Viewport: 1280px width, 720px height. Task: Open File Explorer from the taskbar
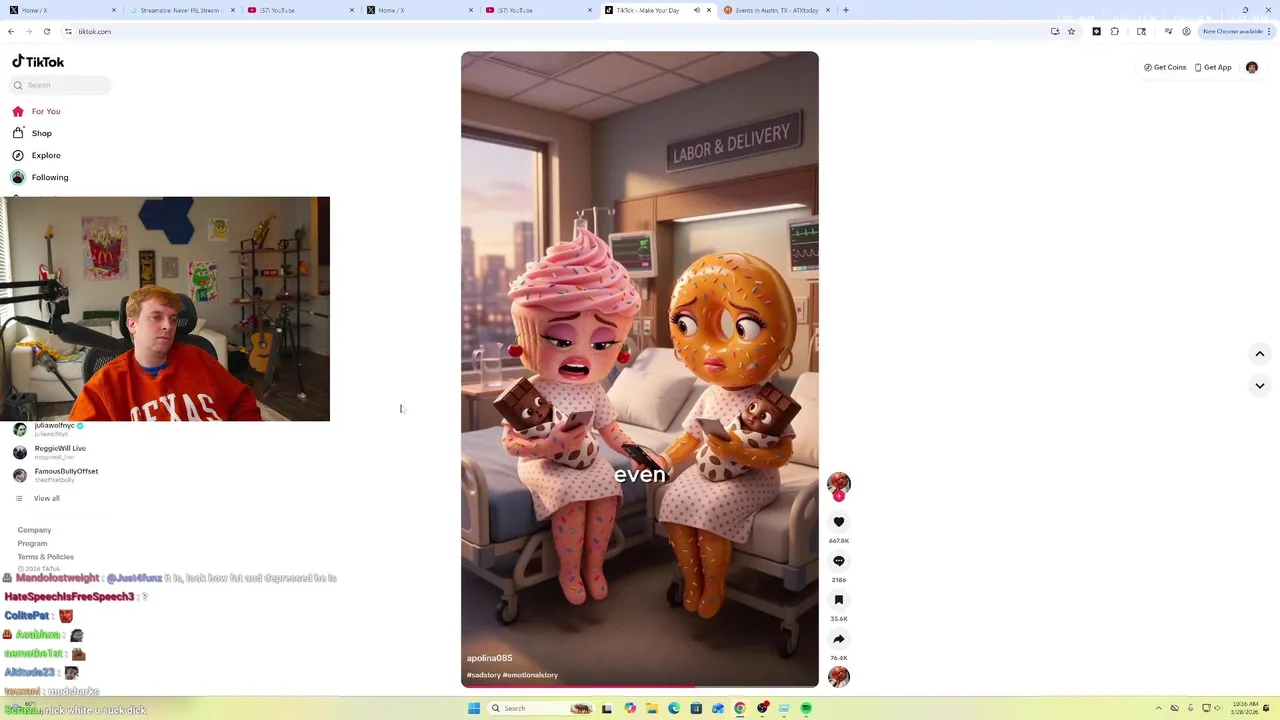pyautogui.click(x=651, y=708)
